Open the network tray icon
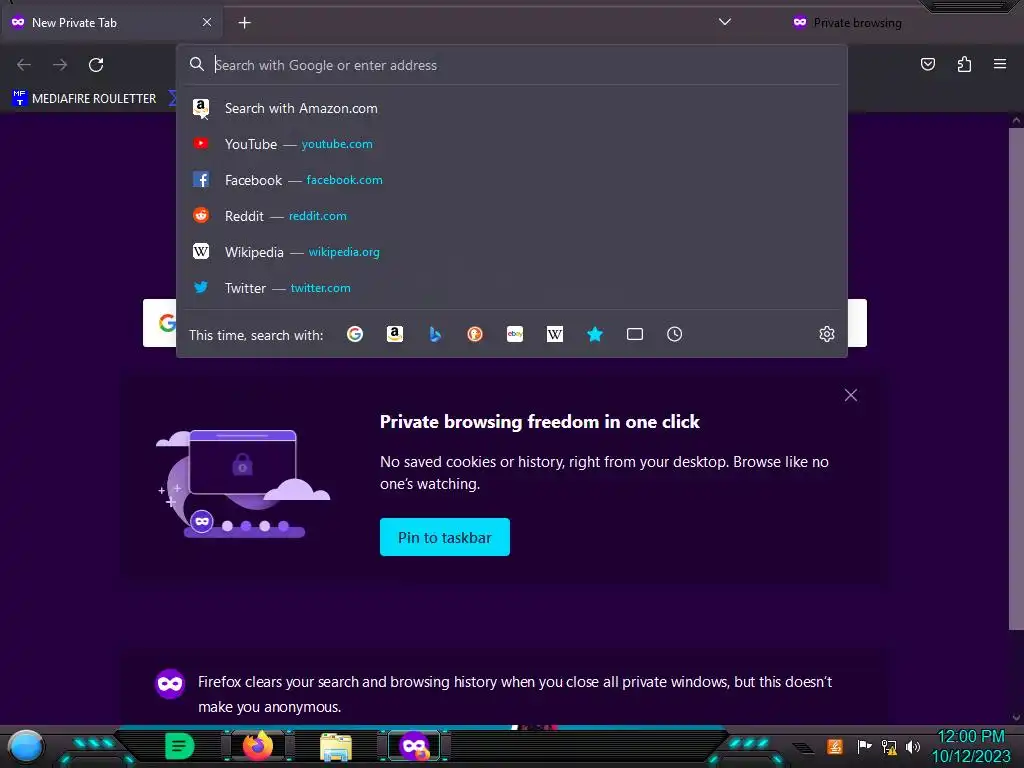 click(888, 746)
